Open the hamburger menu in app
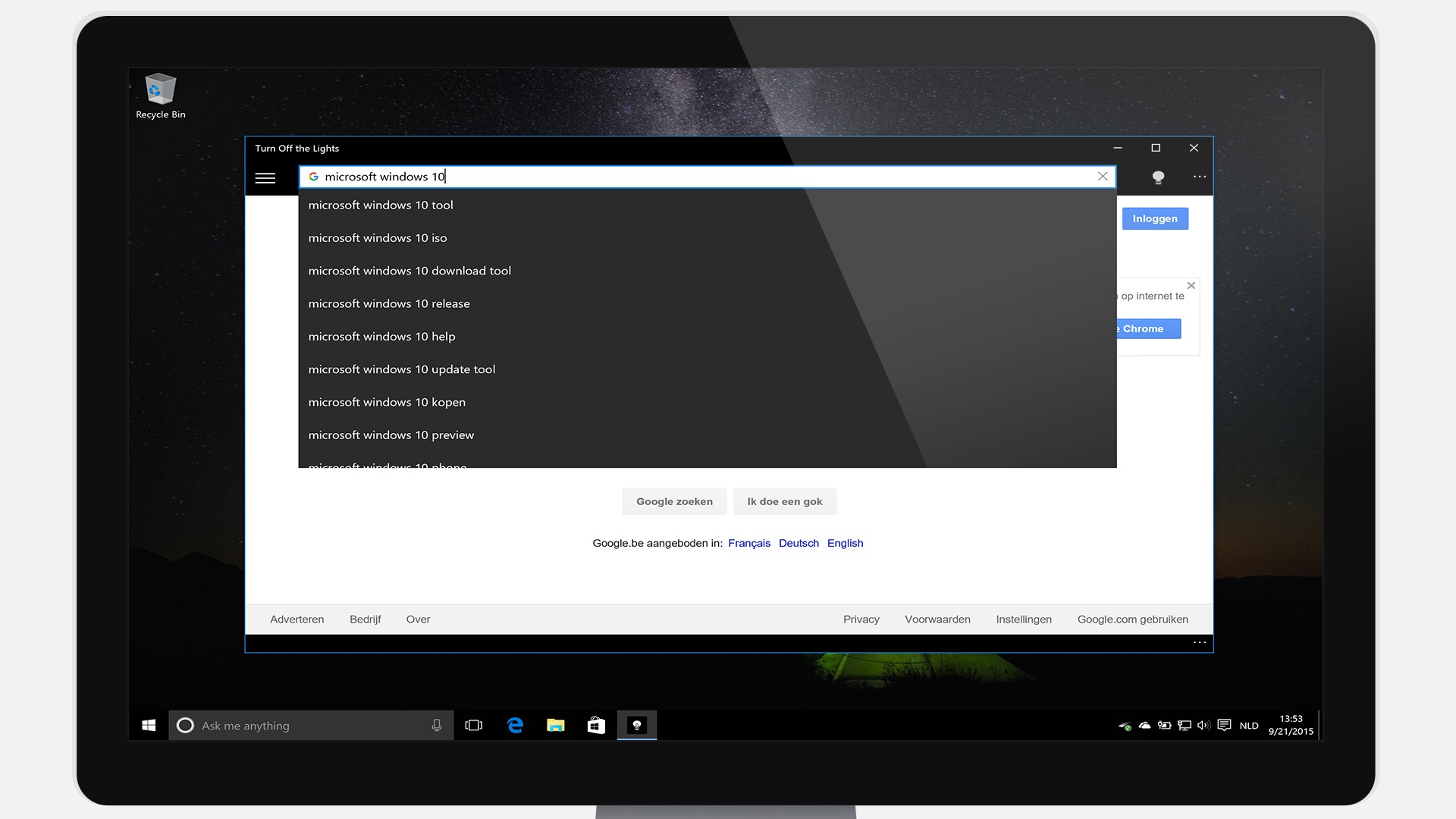 click(265, 178)
